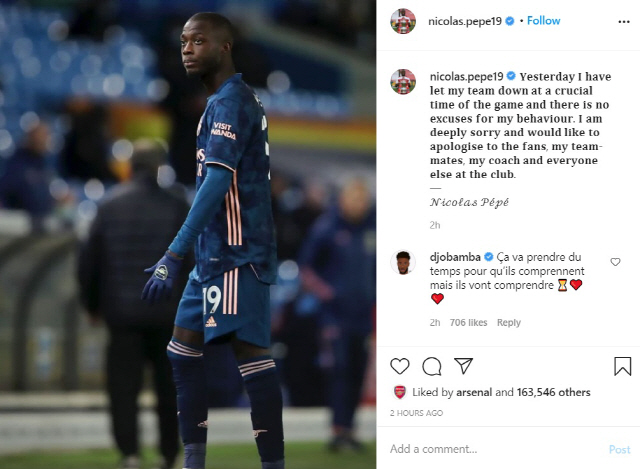
Task: Like djobamba's comment with small heart
Action: click(615, 262)
